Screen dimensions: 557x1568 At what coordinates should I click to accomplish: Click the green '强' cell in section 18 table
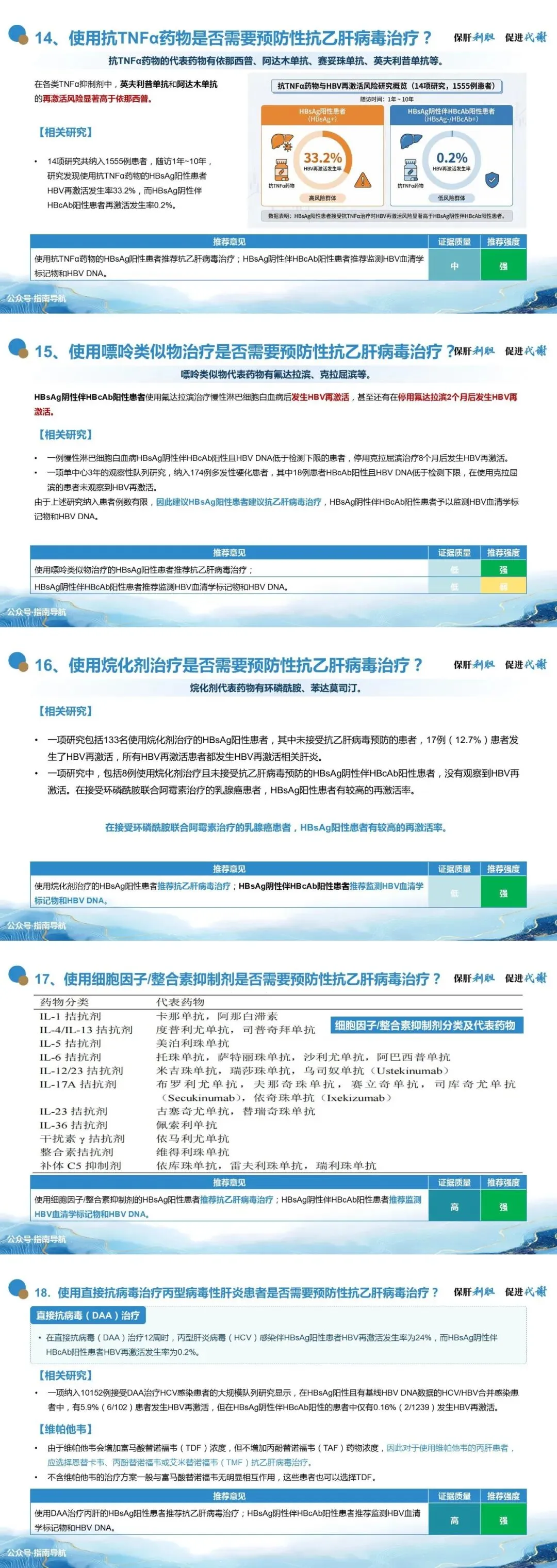[503, 1520]
